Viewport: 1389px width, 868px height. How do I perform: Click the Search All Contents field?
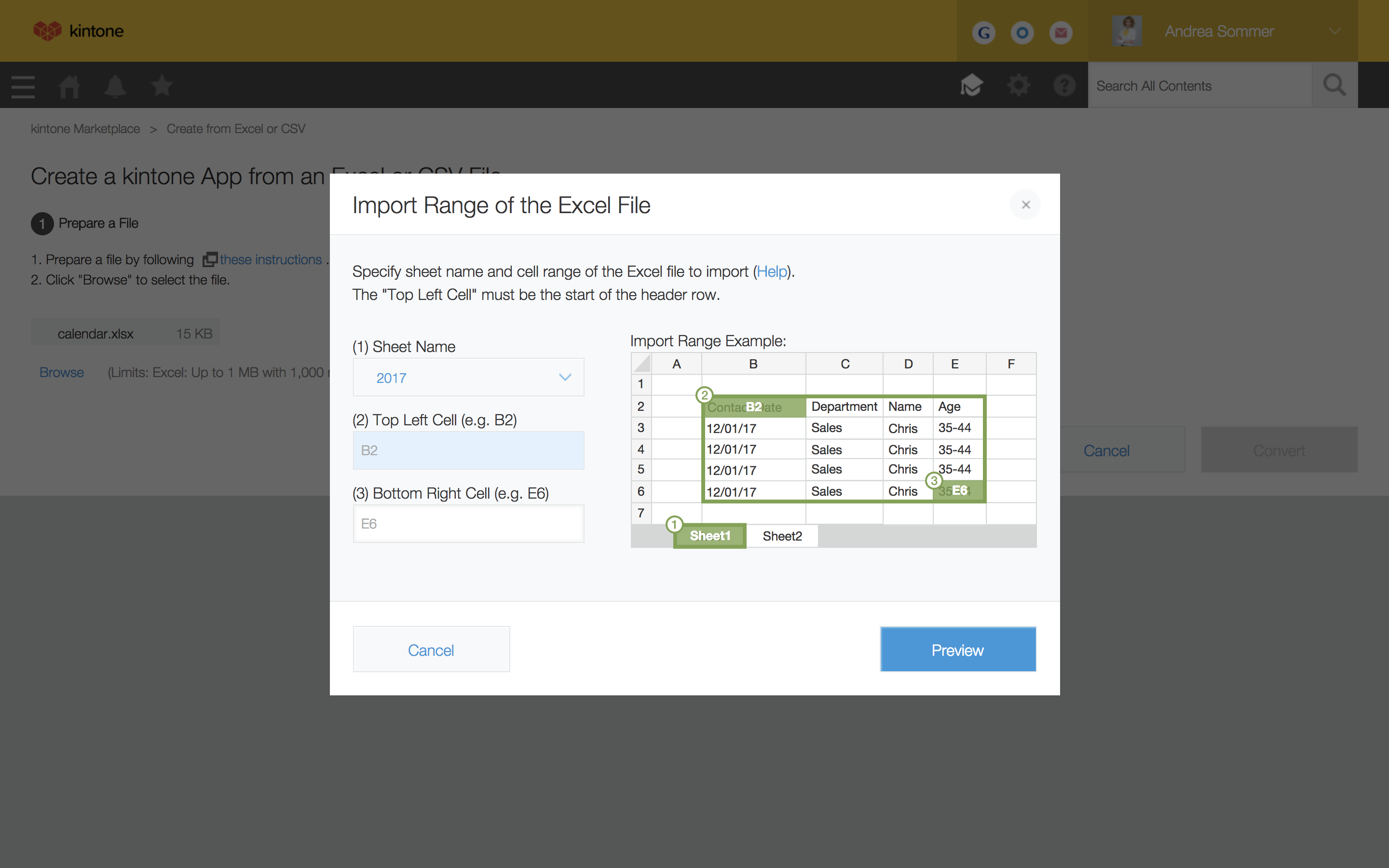1199,85
